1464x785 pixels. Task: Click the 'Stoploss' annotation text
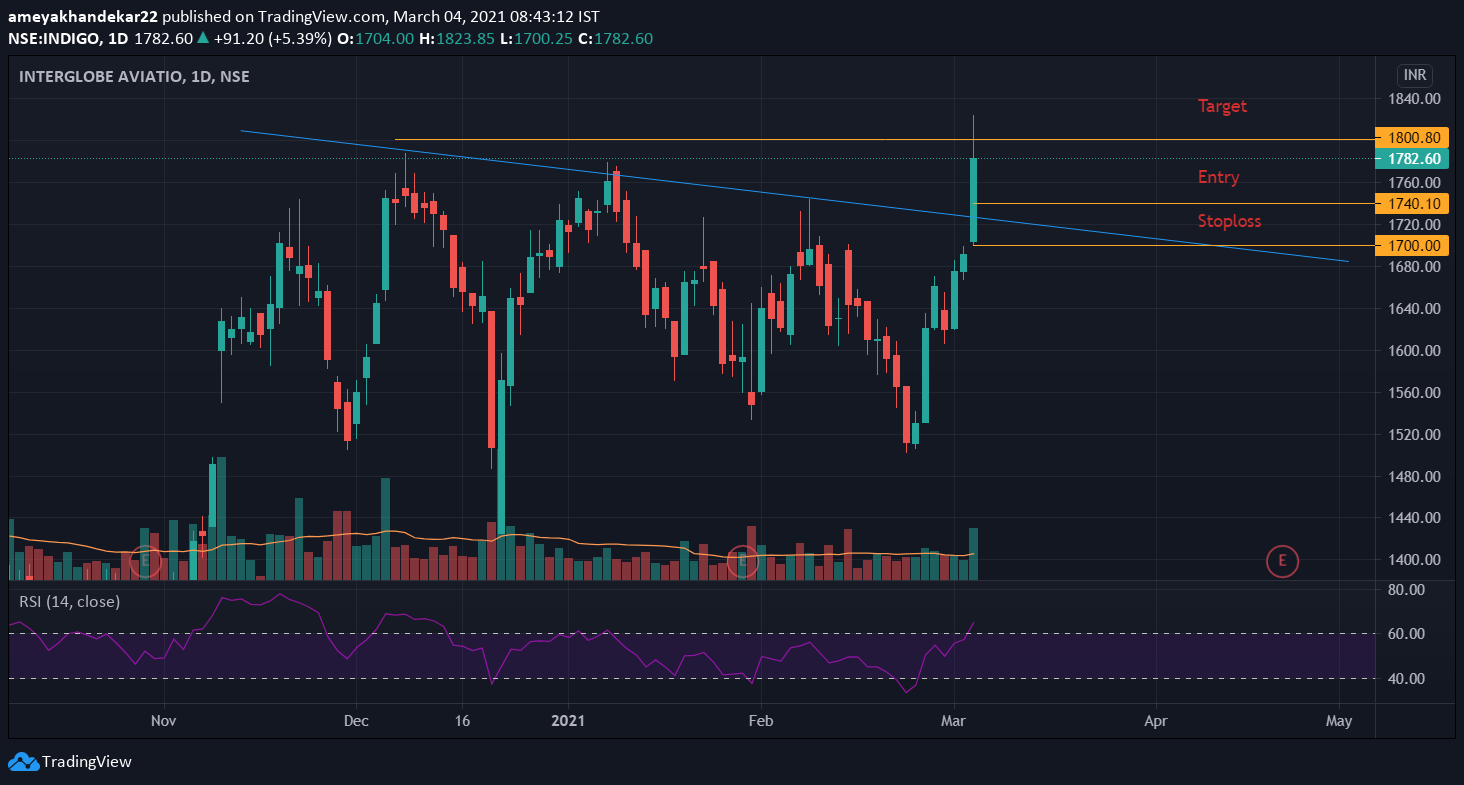(x=1229, y=221)
